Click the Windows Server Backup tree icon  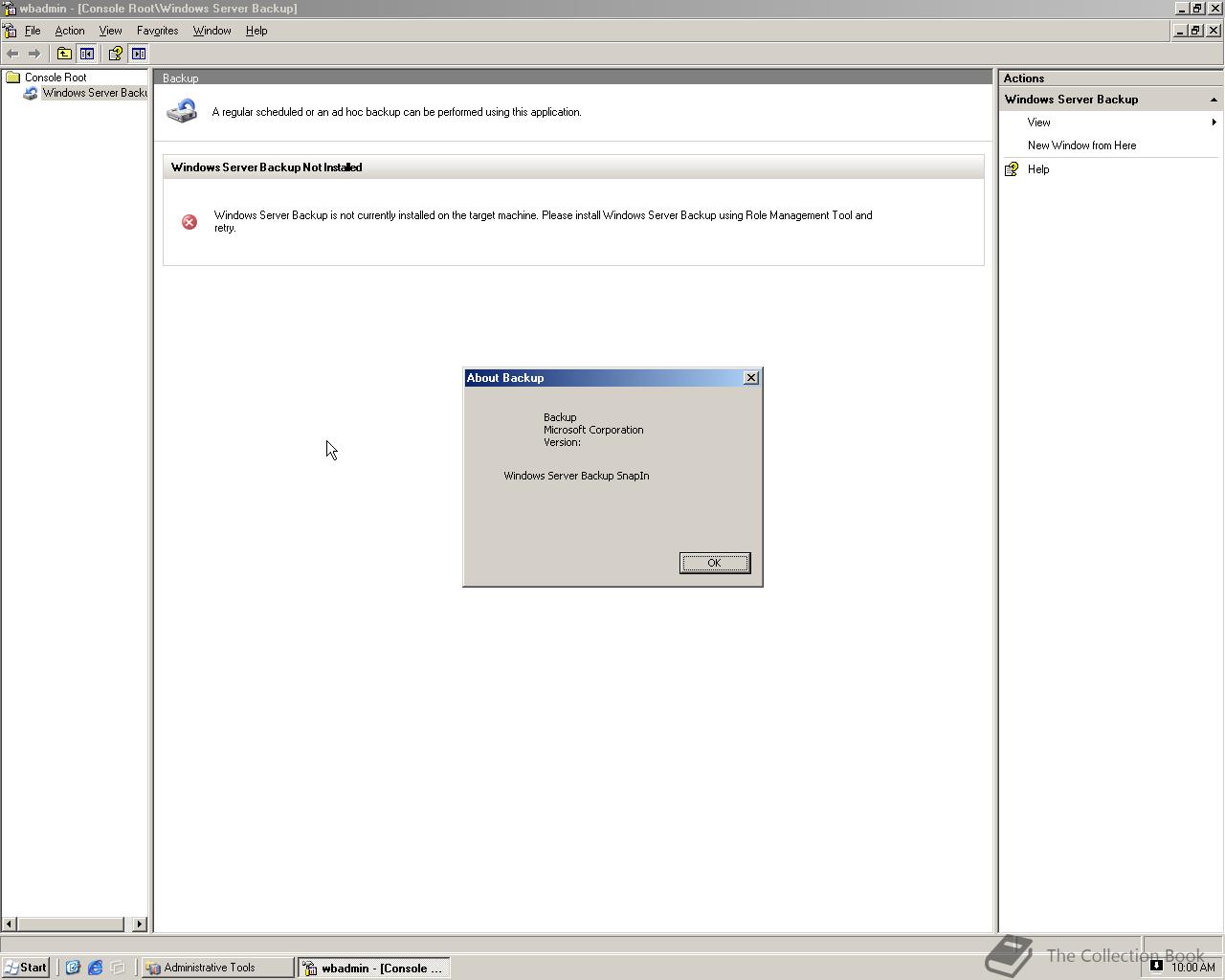coord(31,93)
